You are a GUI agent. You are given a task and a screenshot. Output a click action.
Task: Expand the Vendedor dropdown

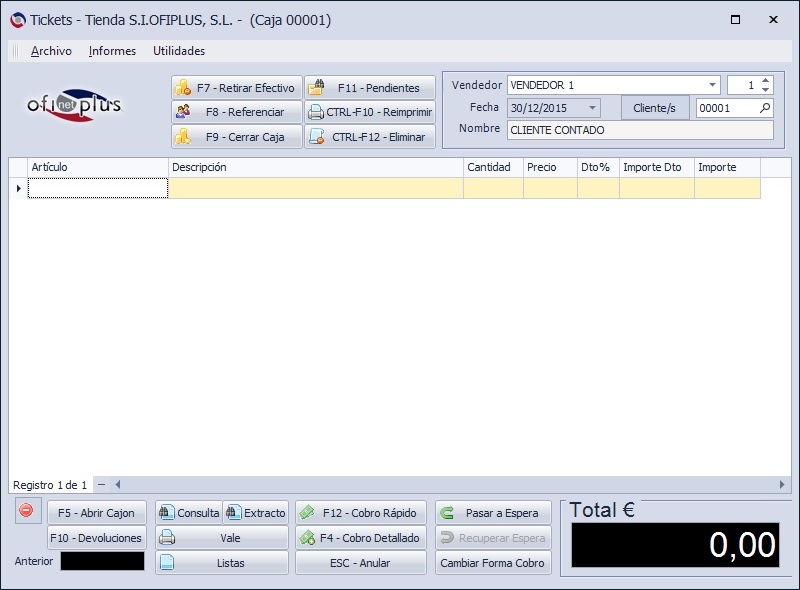pyautogui.click(x=712, y=85)
